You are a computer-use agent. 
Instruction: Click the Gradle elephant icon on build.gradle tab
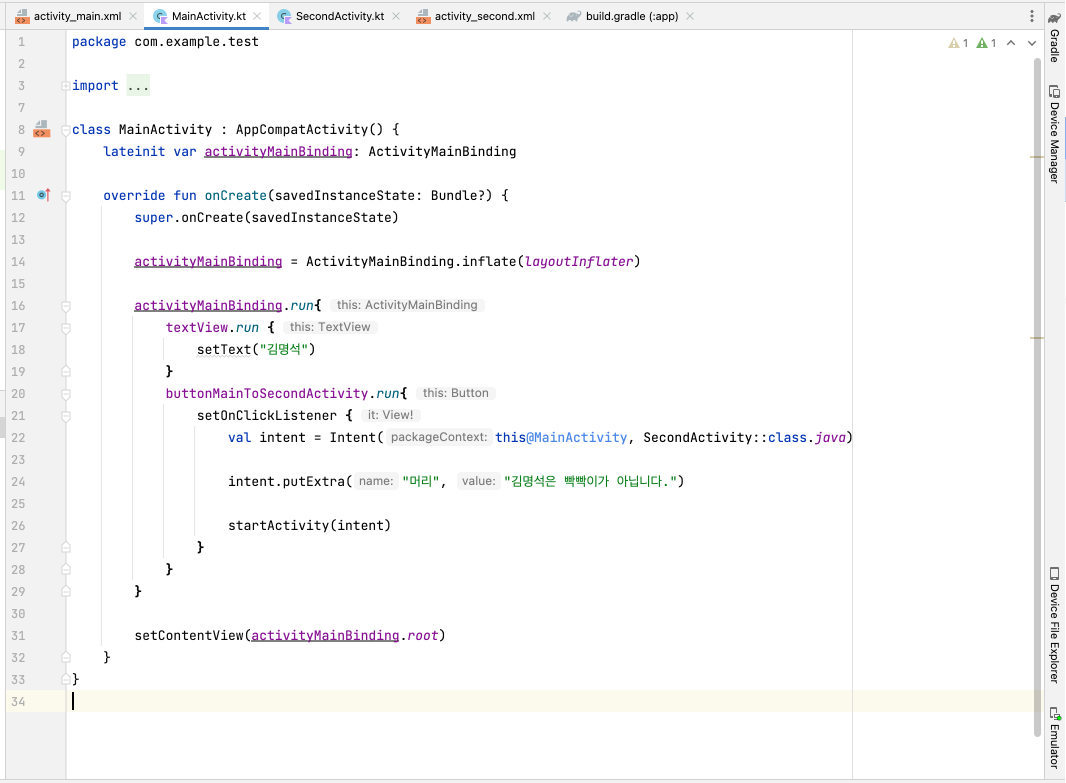pos(574,16)
